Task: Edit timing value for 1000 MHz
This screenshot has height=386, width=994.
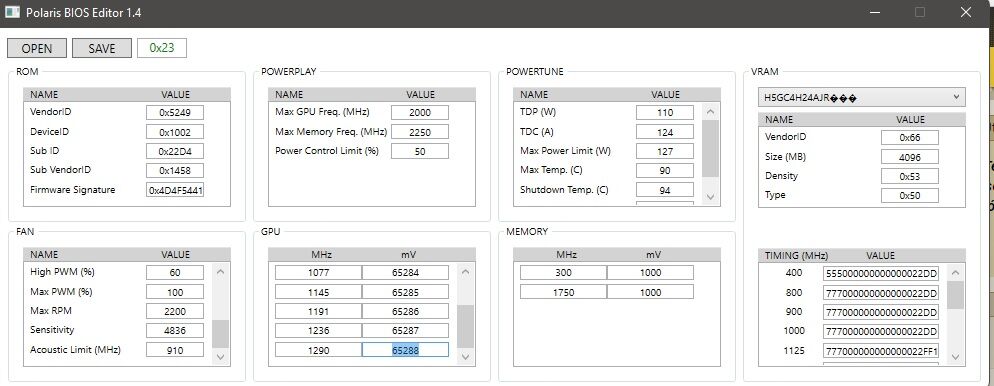Action: [x=881, y=331]
